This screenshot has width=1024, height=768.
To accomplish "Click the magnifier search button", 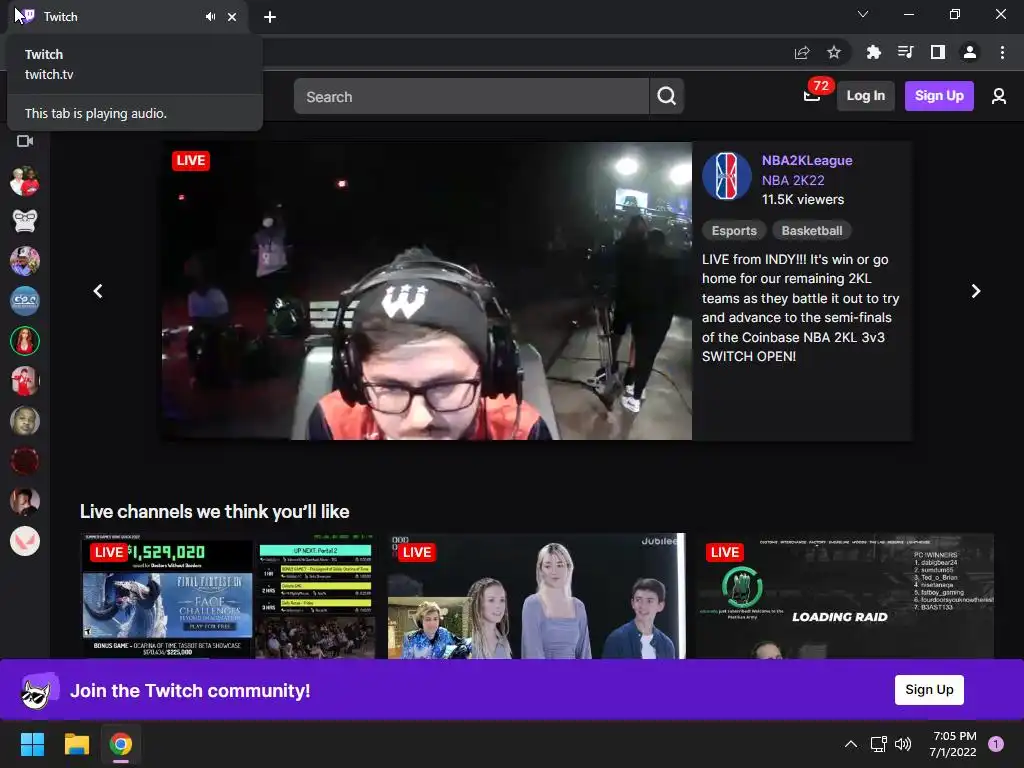I will coord(667,97).
